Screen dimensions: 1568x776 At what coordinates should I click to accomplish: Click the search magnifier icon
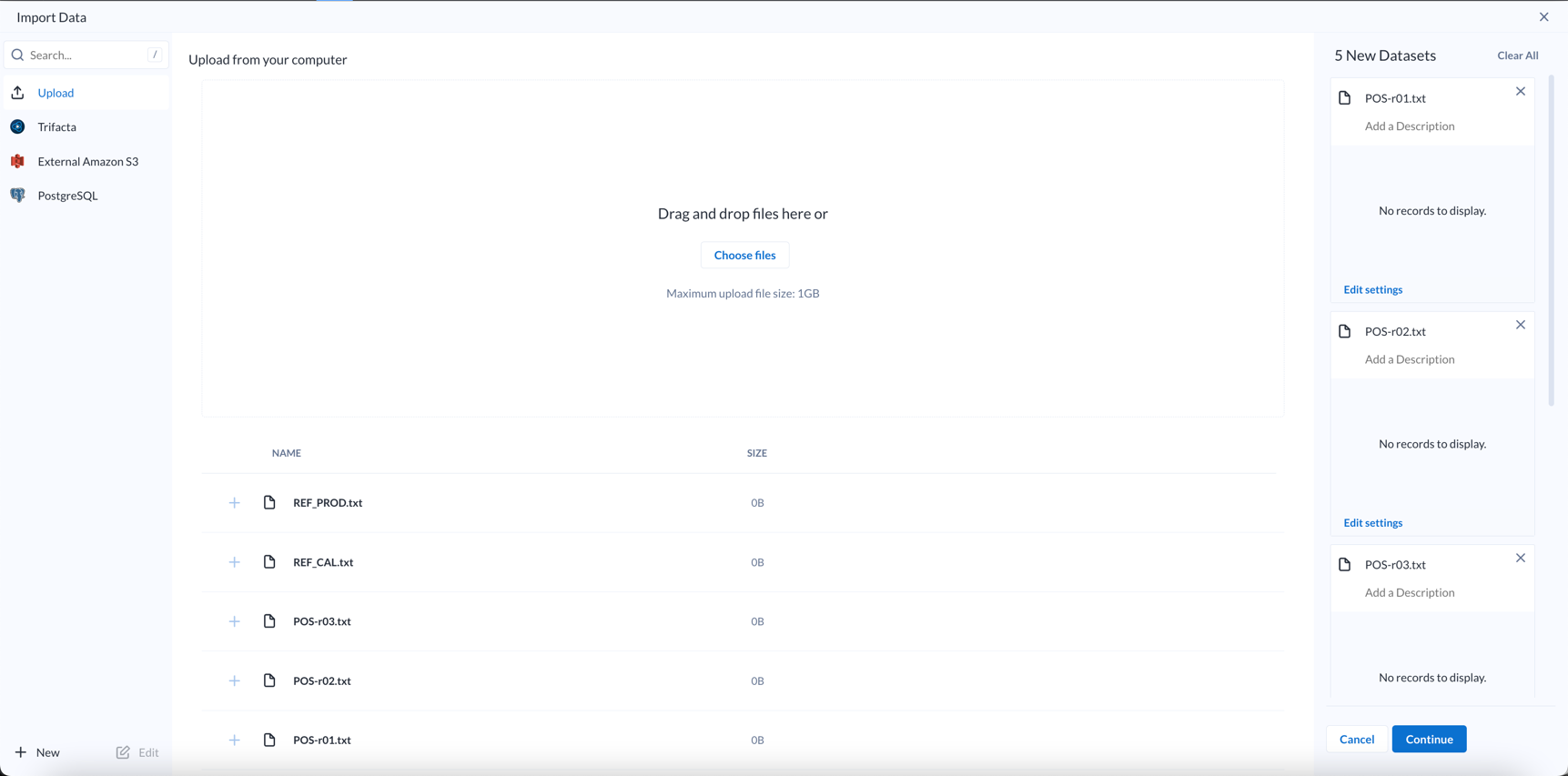point(17,55)
